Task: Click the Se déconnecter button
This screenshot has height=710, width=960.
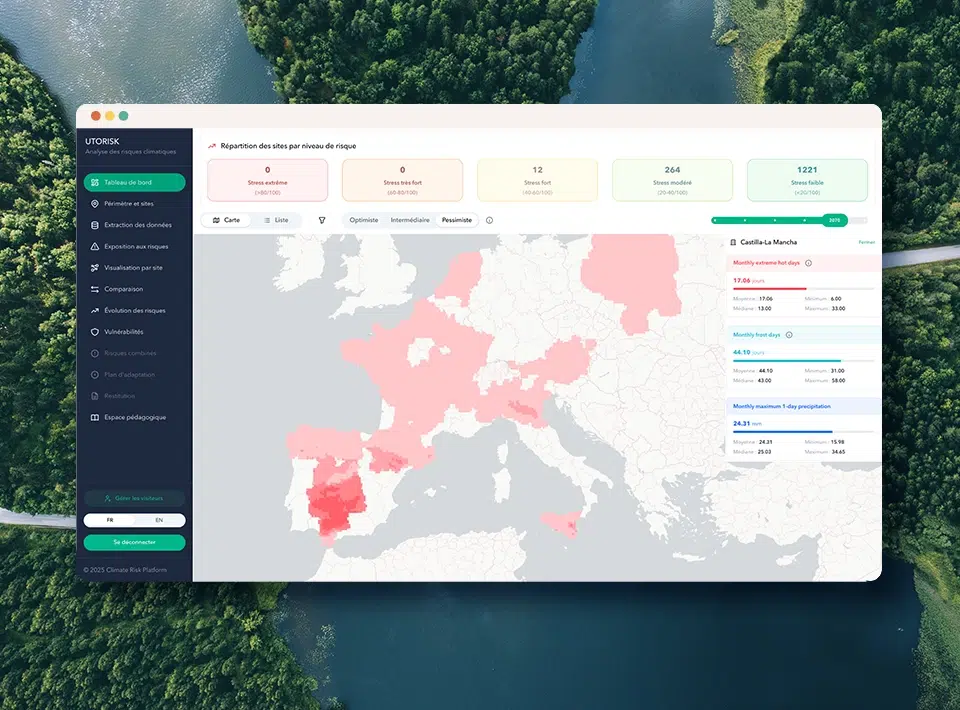Action: click(x=134, y=543)
